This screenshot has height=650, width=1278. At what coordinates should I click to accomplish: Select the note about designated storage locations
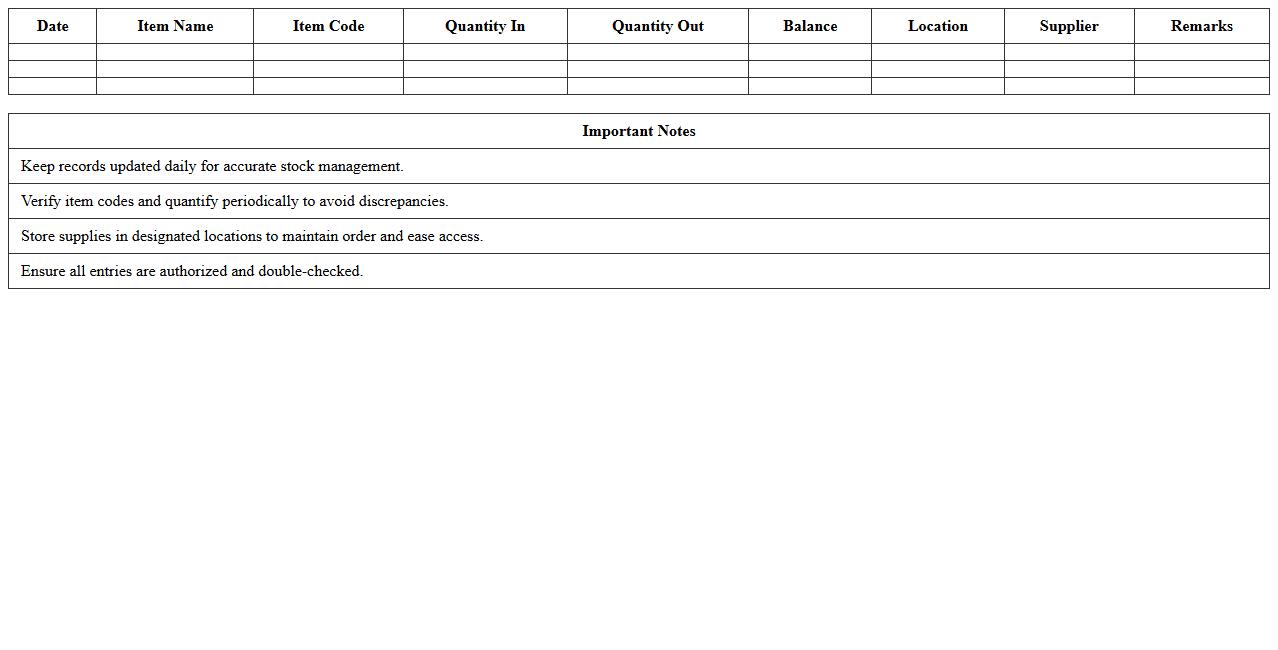tap(251, 236)
